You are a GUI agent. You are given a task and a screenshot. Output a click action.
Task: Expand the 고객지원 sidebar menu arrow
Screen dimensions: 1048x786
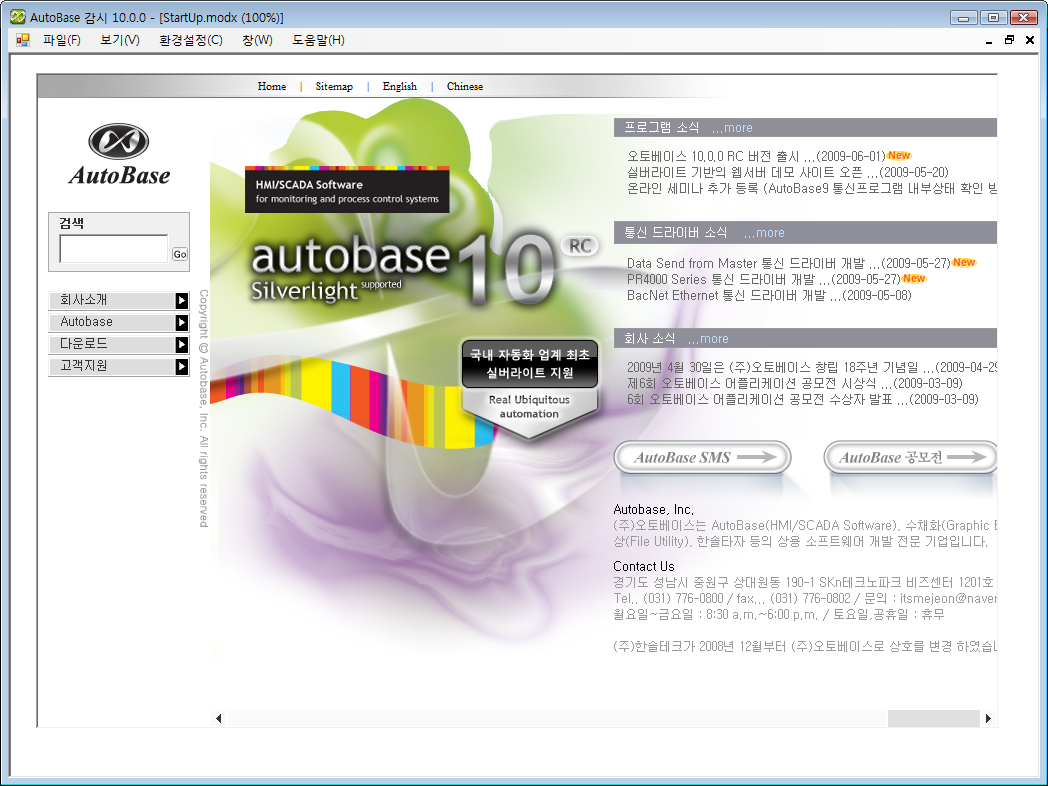pyautogui.click(x=181, y=366)
